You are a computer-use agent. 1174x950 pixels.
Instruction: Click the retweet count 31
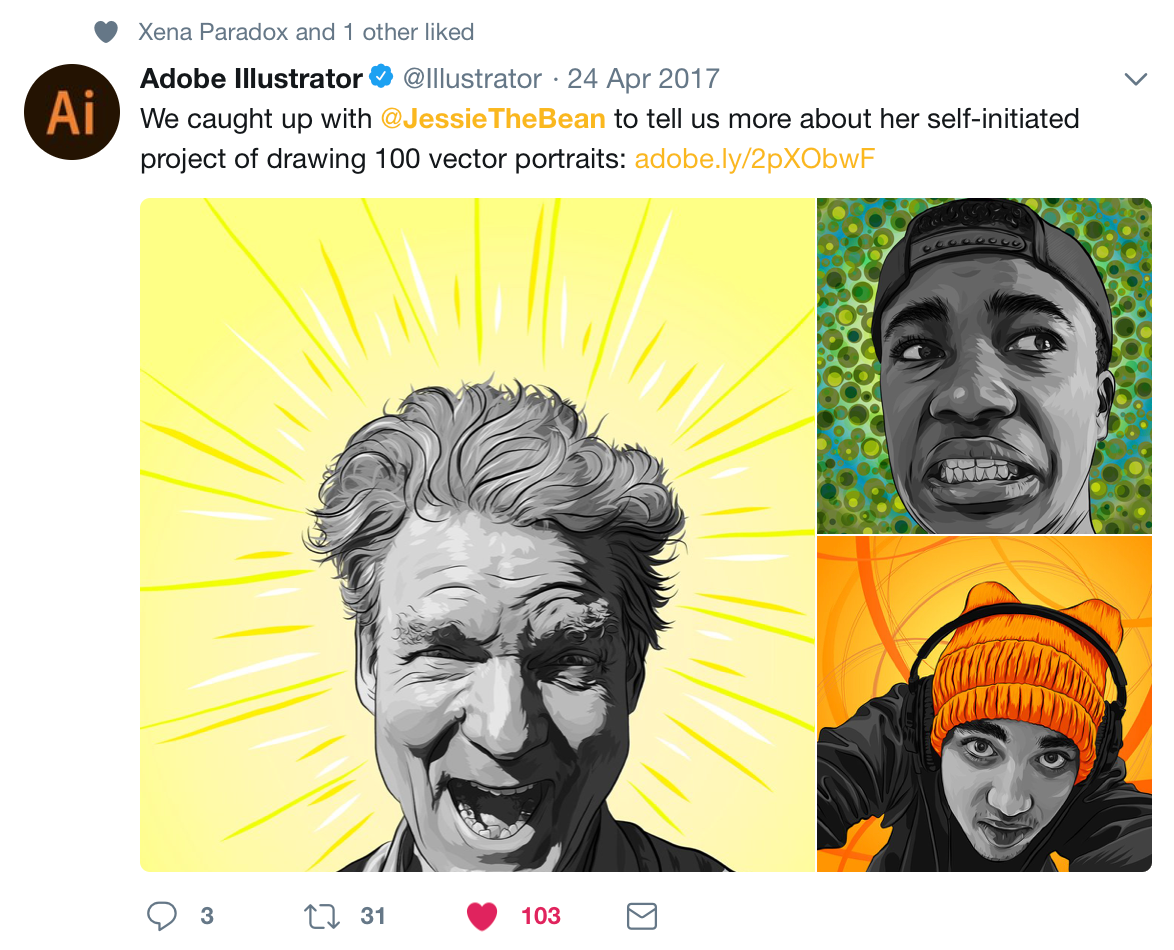[x=373, y=916]
